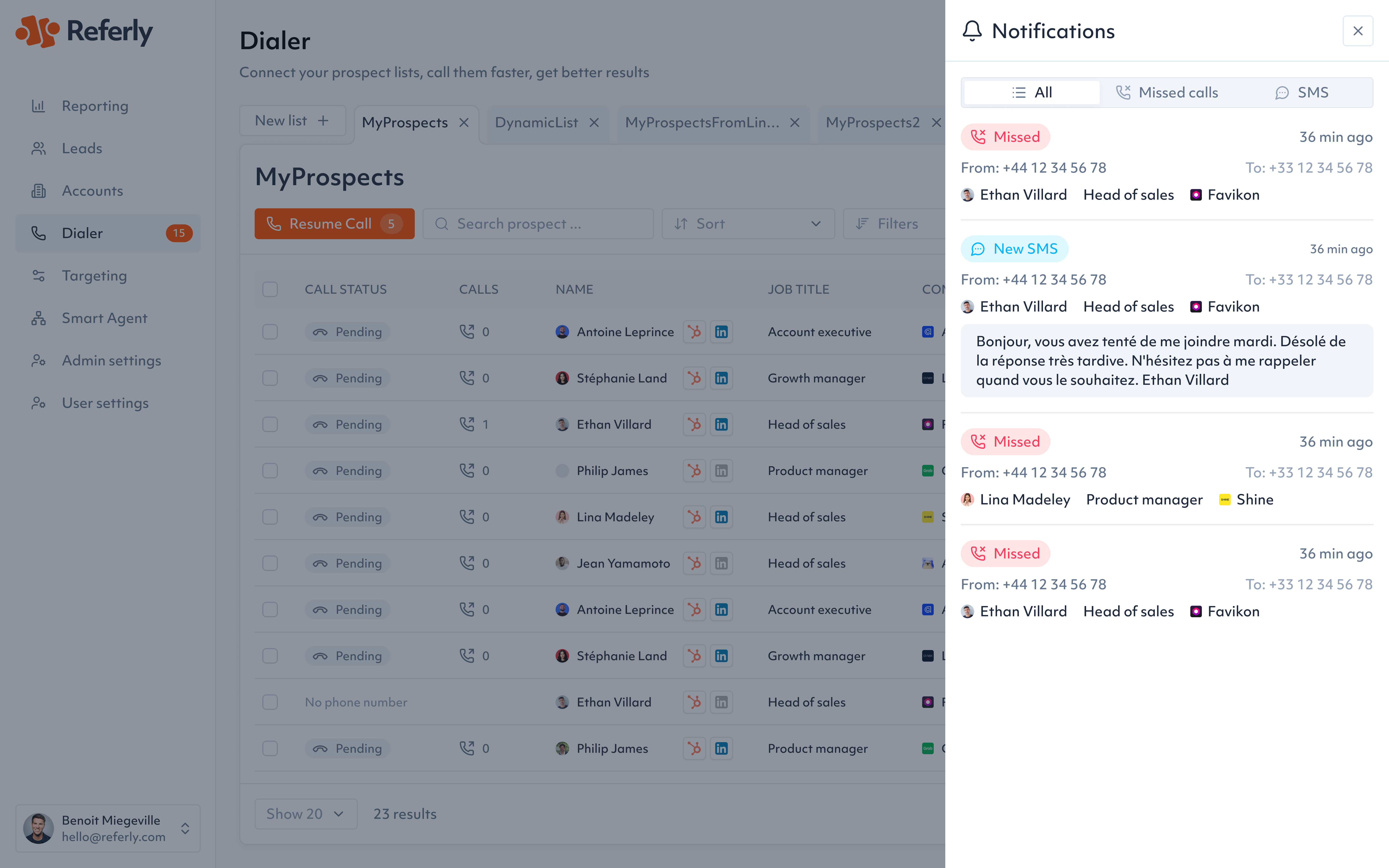Check the box for the No phone number row
1389x868 pixels.
(x=270, y=702)
